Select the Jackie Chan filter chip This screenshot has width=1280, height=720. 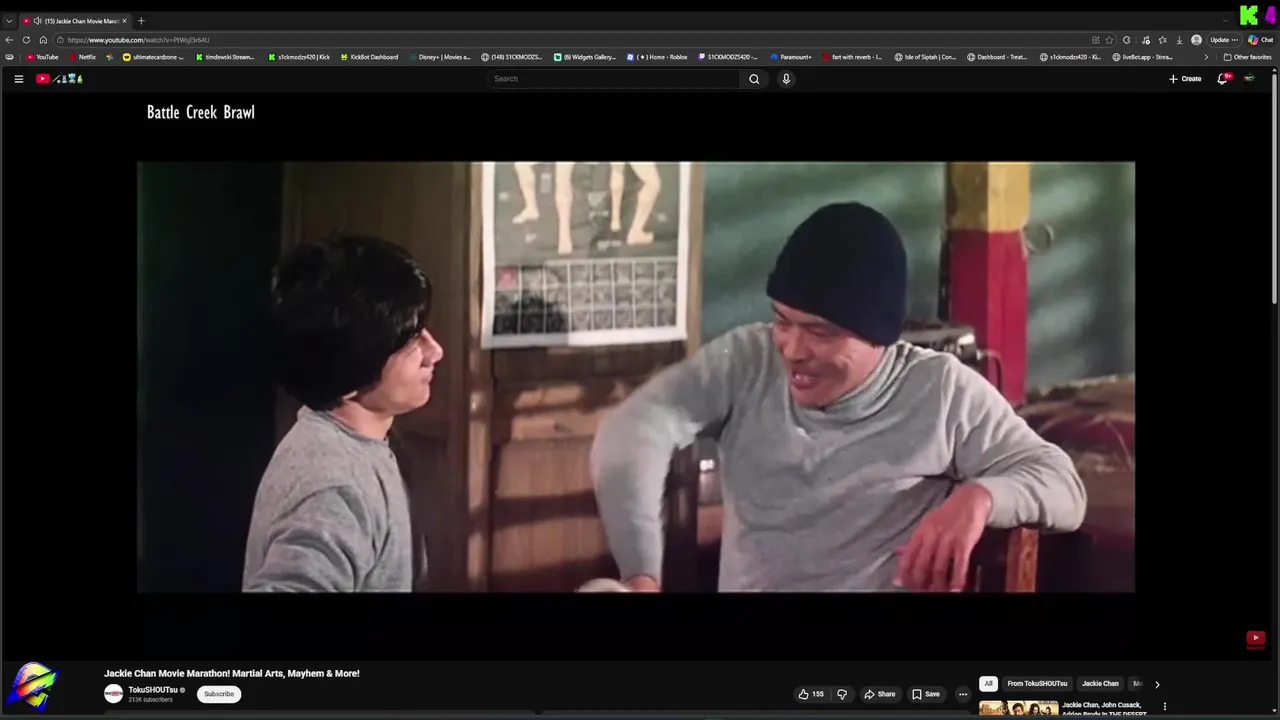click(x=1100, y=684)
